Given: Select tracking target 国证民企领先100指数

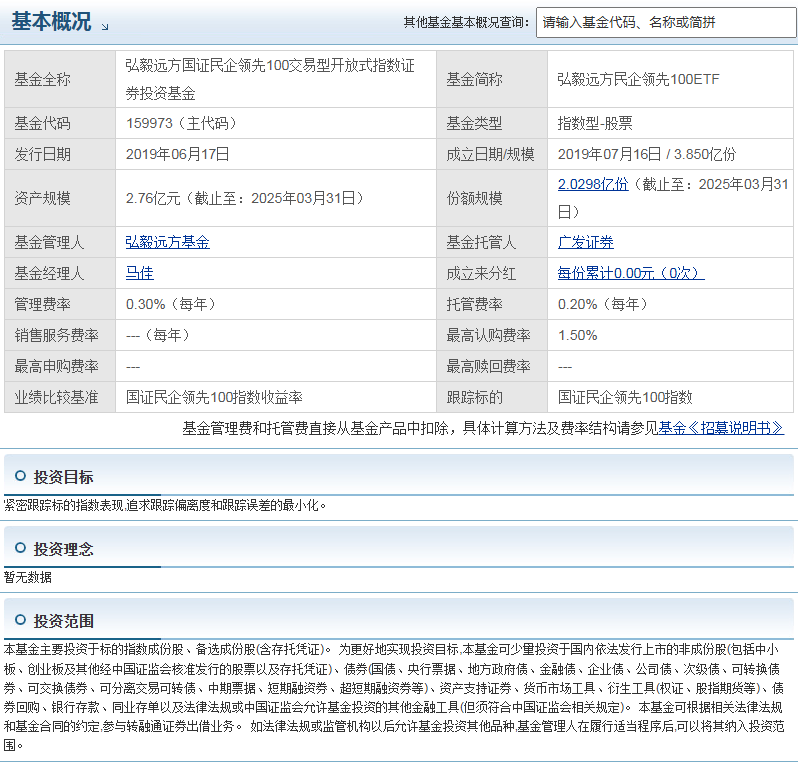Looking at the screenshot, I should tap(625, 397).
